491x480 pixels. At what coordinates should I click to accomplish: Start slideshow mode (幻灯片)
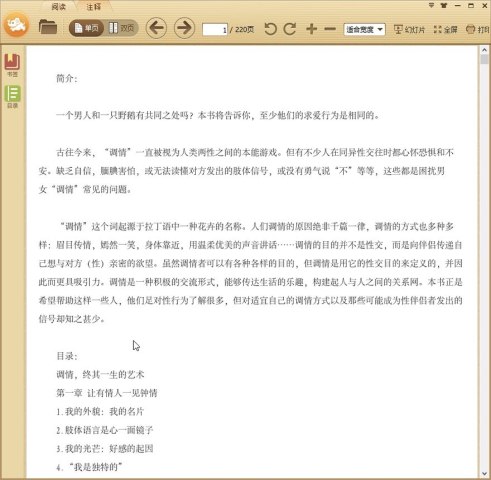[409, 30]
